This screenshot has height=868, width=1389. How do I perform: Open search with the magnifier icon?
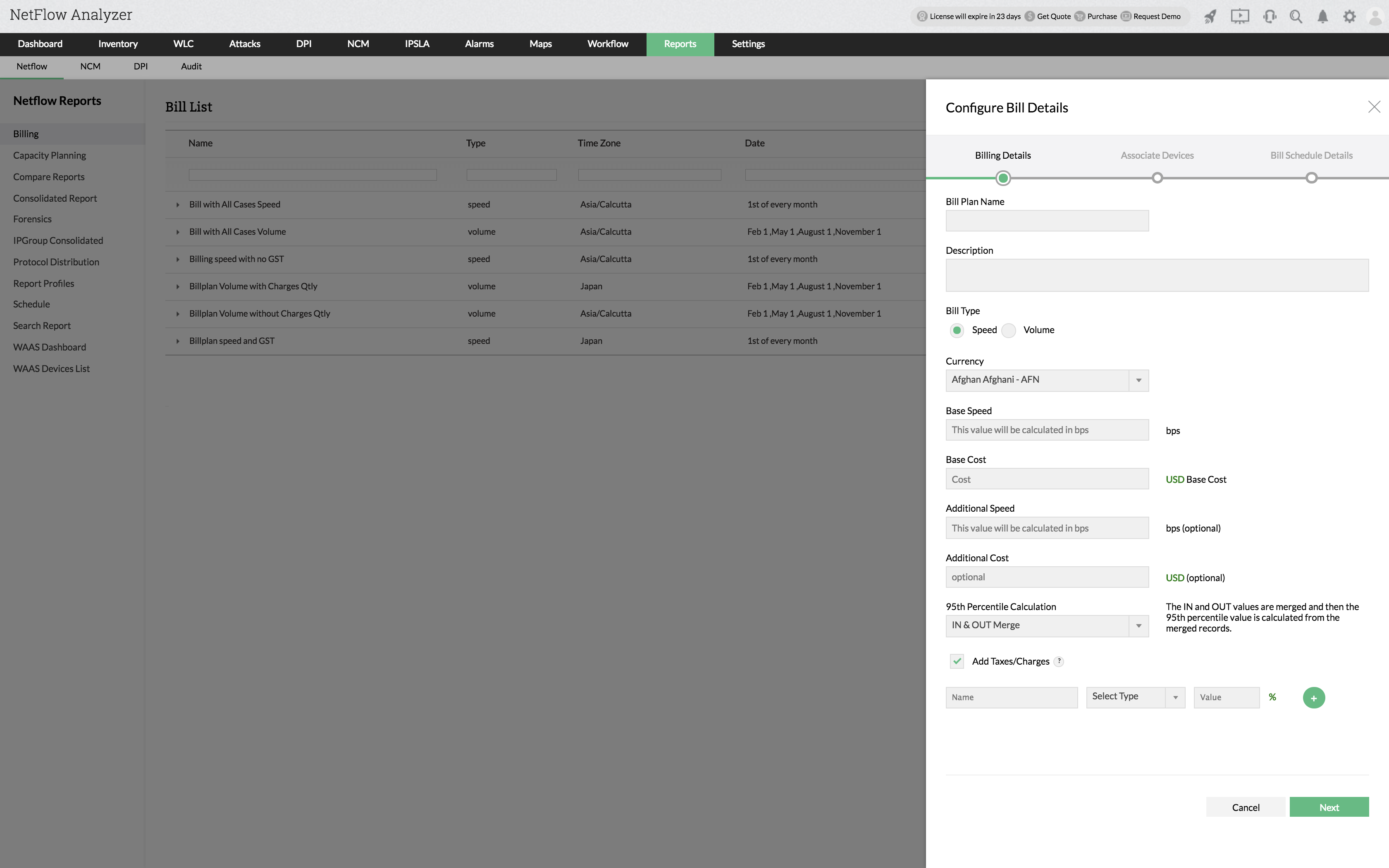coord(1296,17)
